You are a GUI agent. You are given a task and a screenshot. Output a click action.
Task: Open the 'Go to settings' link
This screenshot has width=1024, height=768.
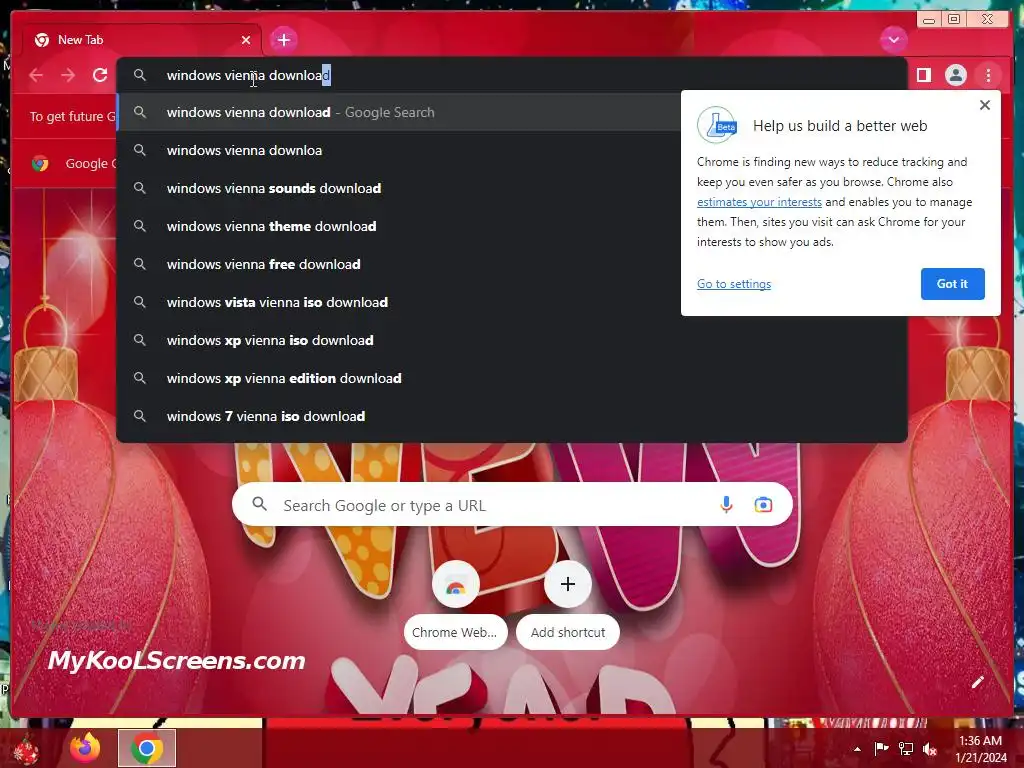tap(734, 284)
